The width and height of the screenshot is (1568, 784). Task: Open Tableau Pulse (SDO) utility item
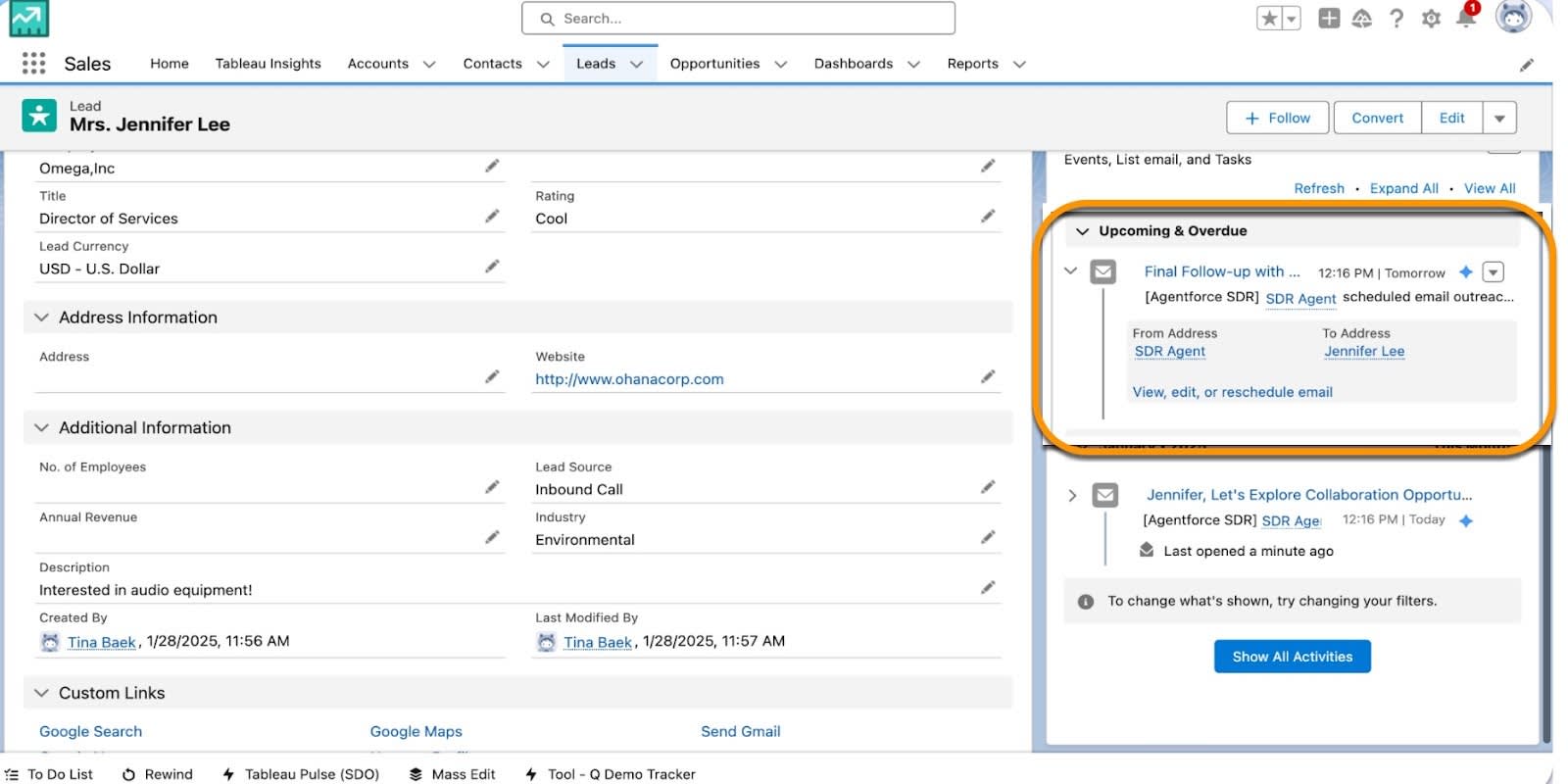point(301,774)
